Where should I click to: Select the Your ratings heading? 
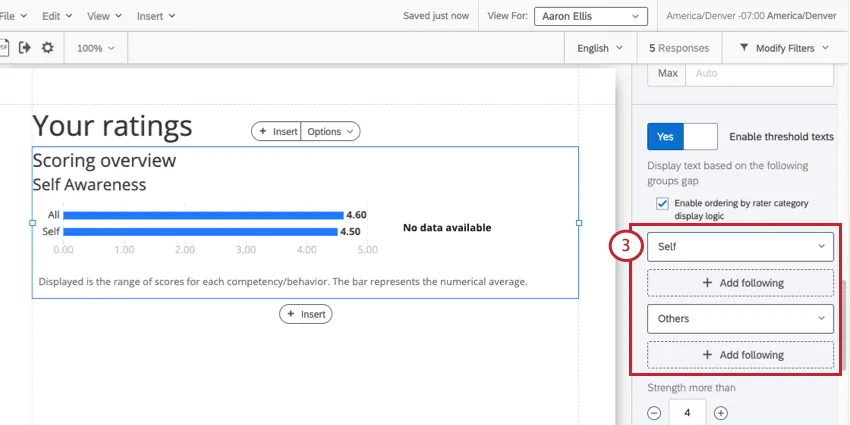(x=112, y=126)
